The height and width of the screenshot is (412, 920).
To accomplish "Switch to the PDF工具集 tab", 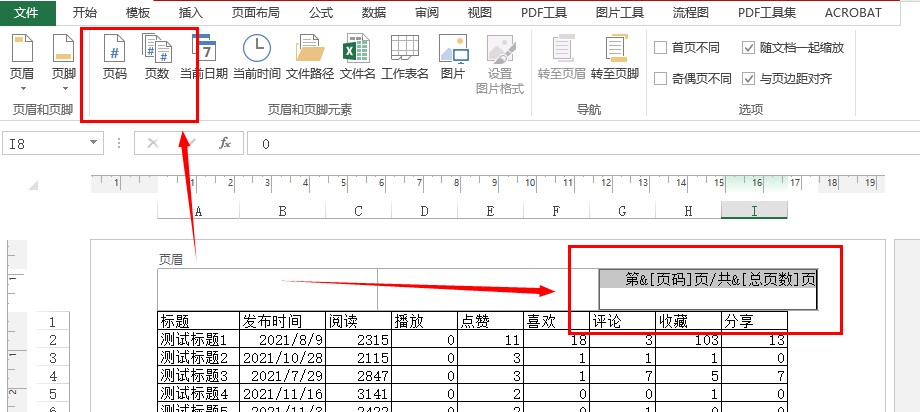I will (x=767, y=13).
